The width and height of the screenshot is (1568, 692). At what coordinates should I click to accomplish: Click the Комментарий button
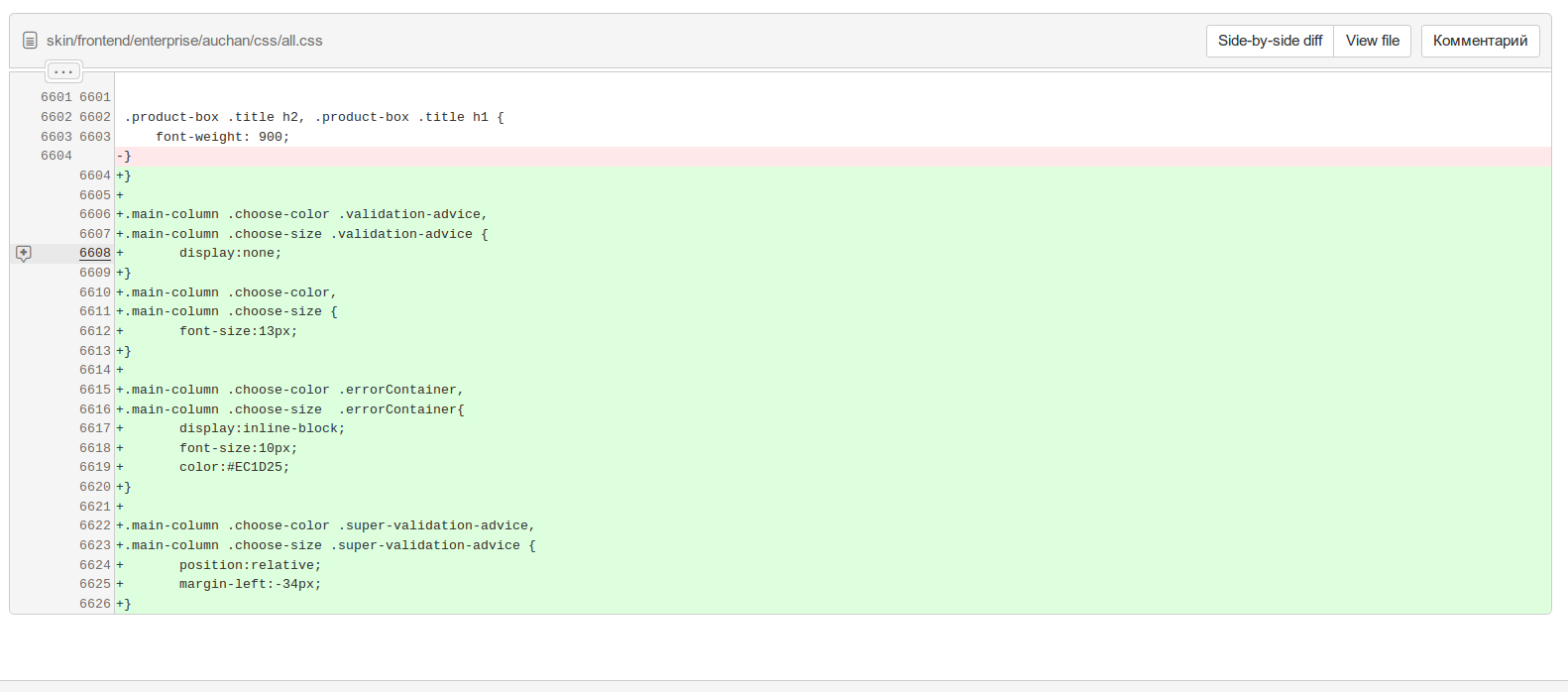[1480, 41]
